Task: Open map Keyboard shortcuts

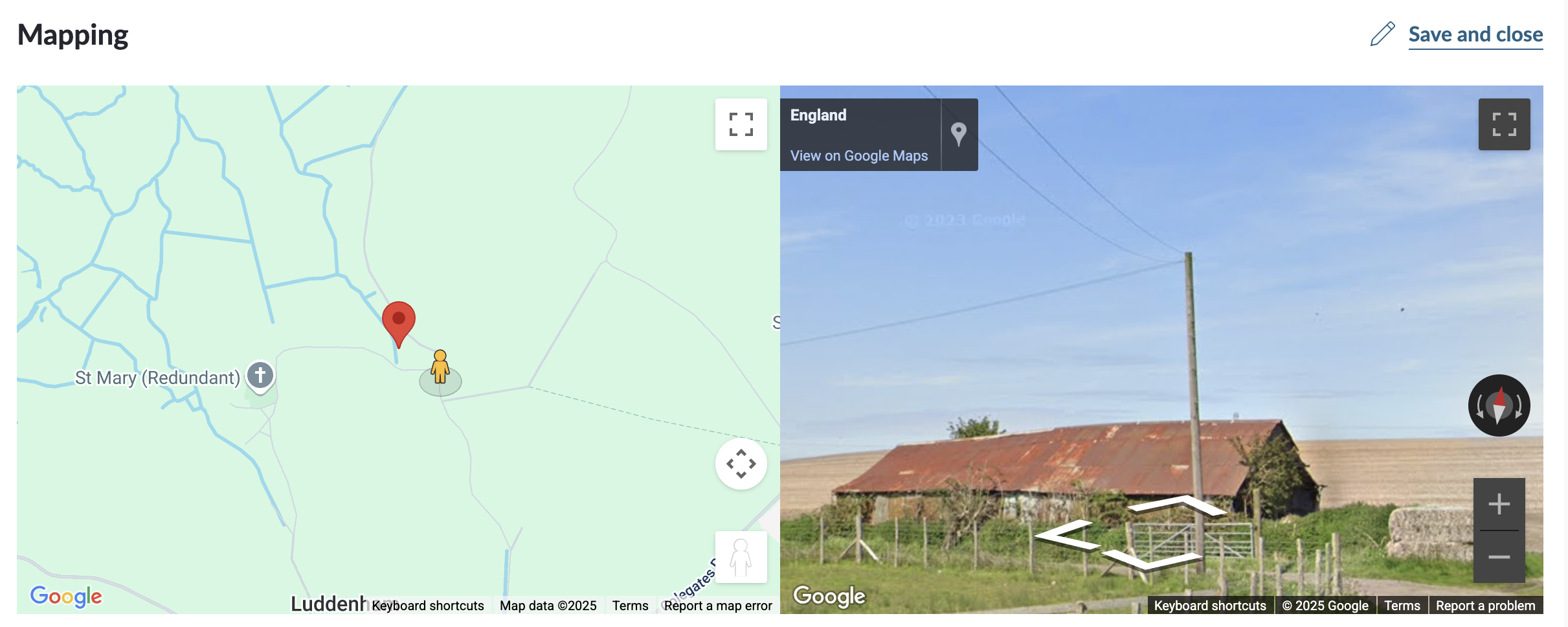Action: point(428,606)
